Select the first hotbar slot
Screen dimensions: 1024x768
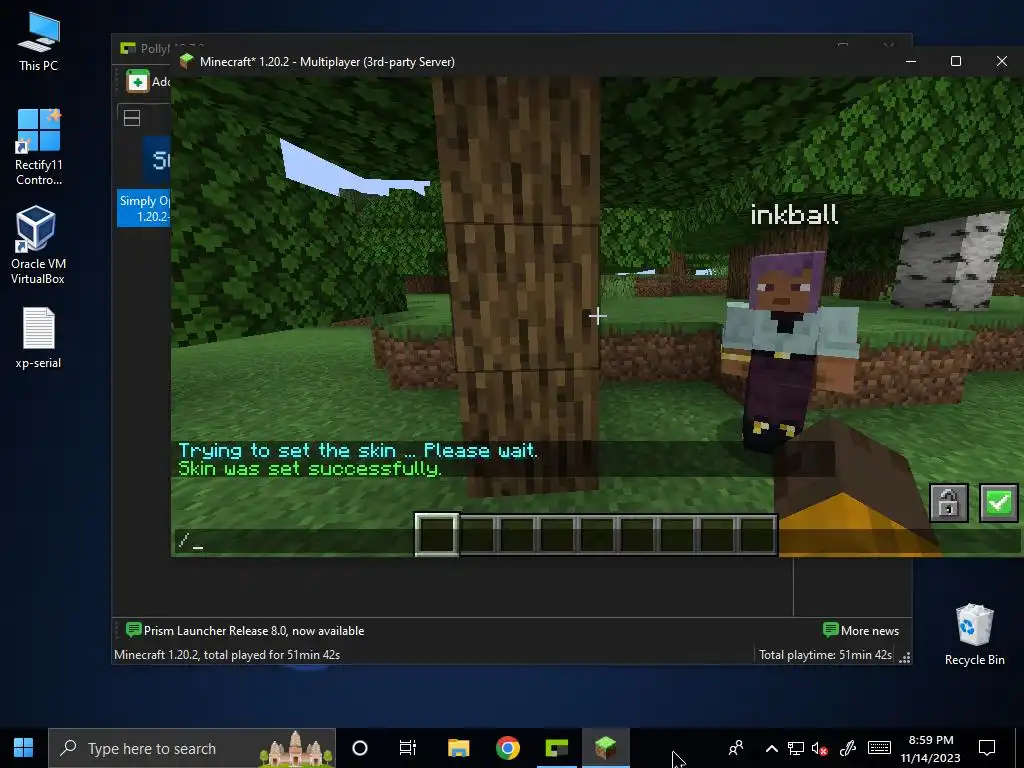[436, 534]
